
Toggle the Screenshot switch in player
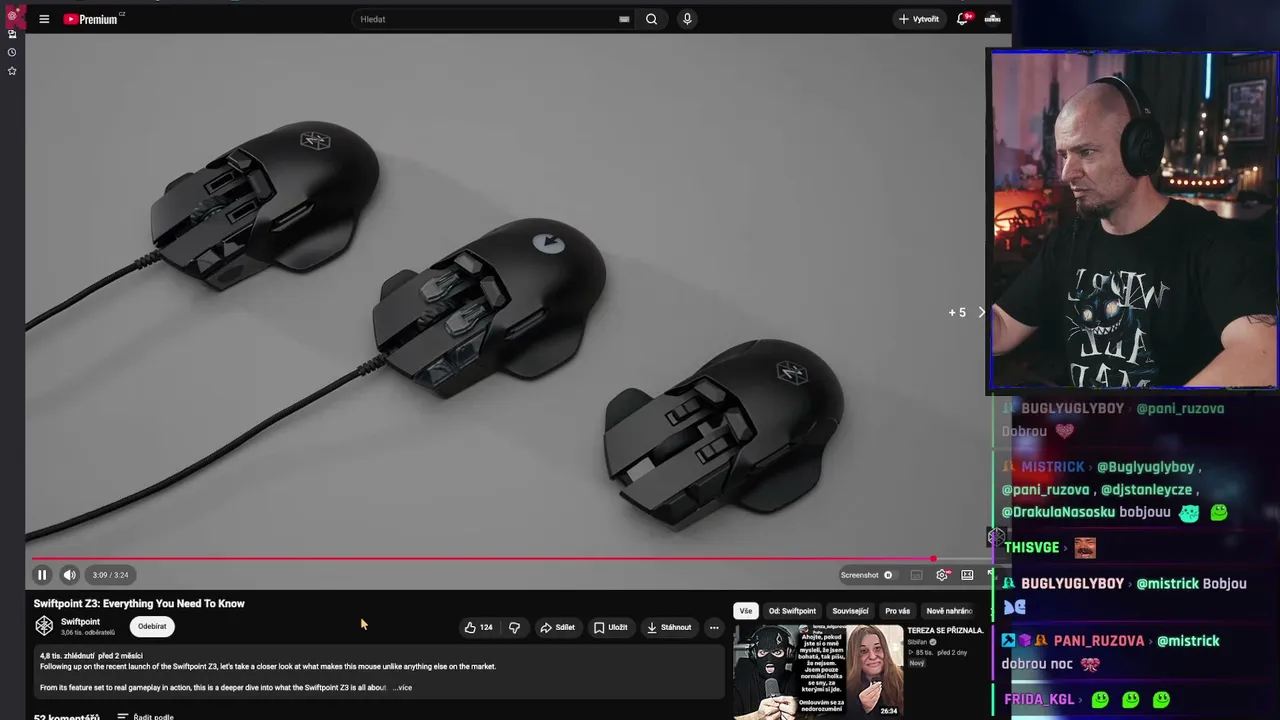pos(888,575)
